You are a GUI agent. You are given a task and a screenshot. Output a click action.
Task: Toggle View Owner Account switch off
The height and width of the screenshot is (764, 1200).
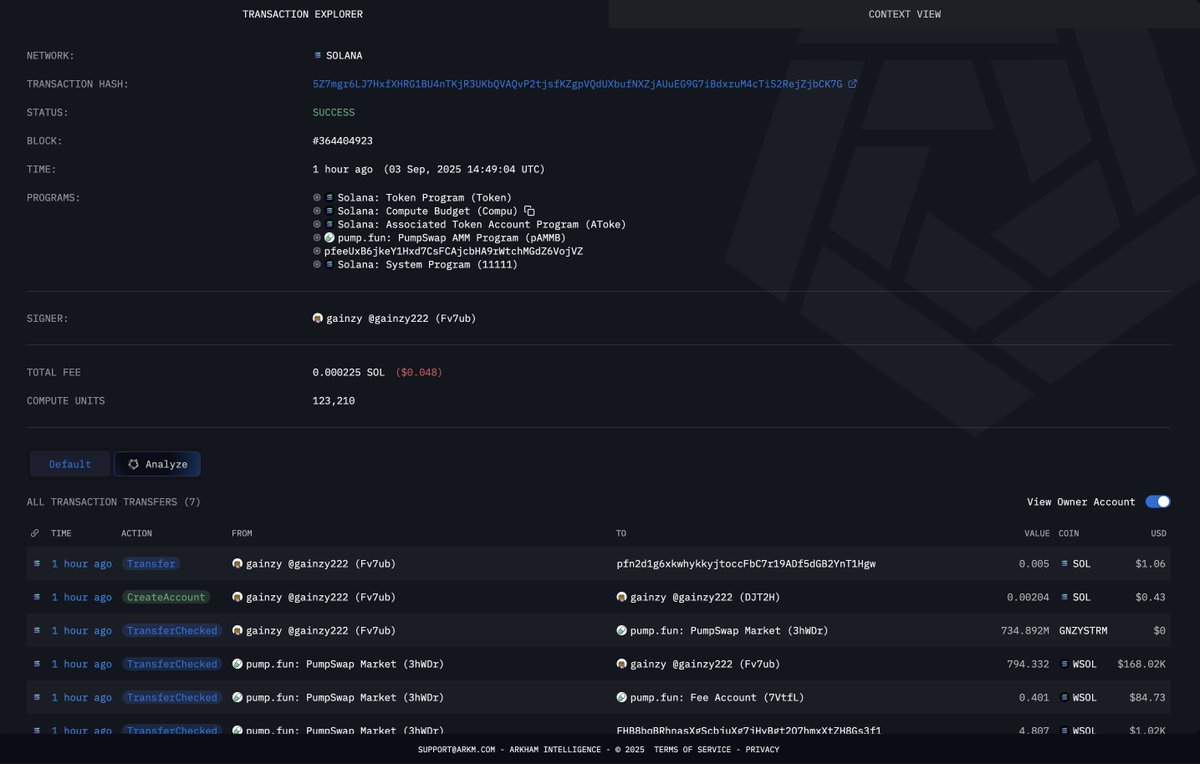point(1157,501)
